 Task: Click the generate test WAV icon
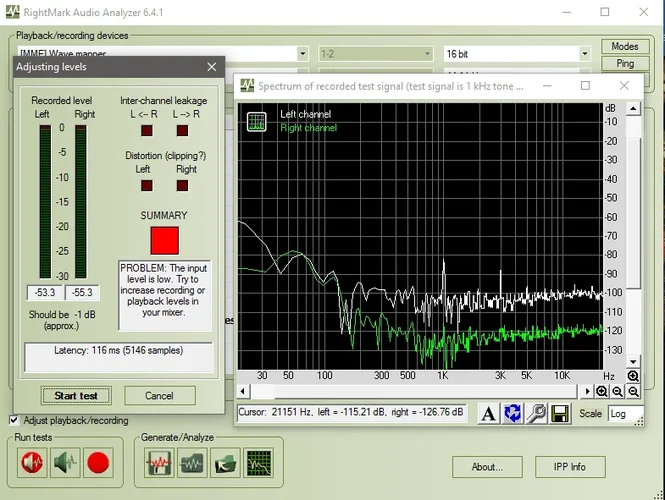pos(160,463)
